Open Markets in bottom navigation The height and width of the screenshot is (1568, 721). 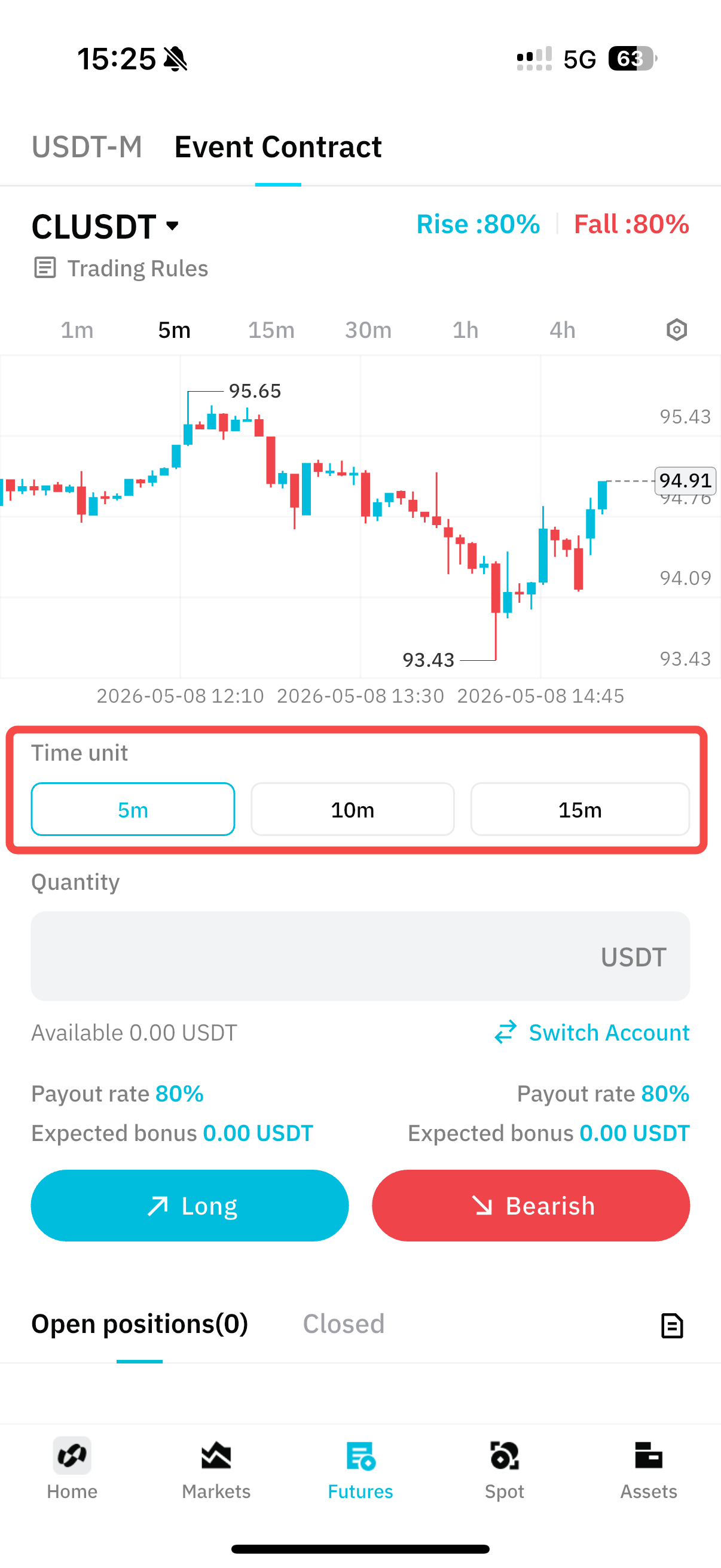click(x=216, y=1469)
